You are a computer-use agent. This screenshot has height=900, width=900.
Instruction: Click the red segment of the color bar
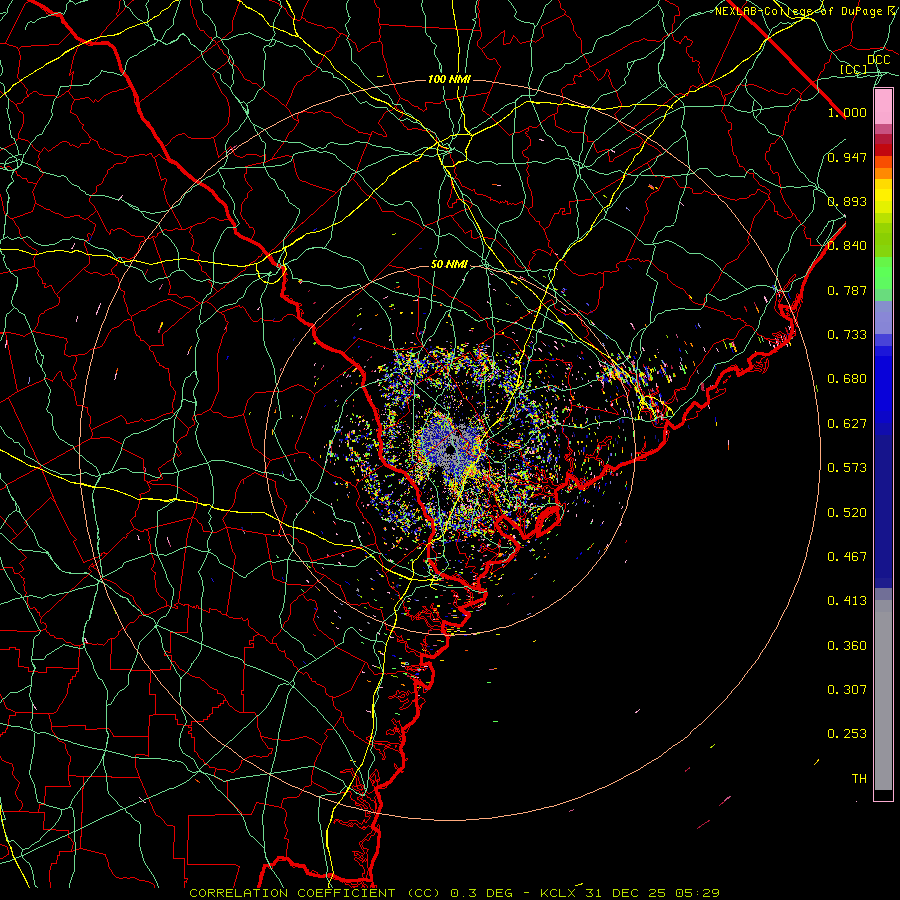pos(883,150)
